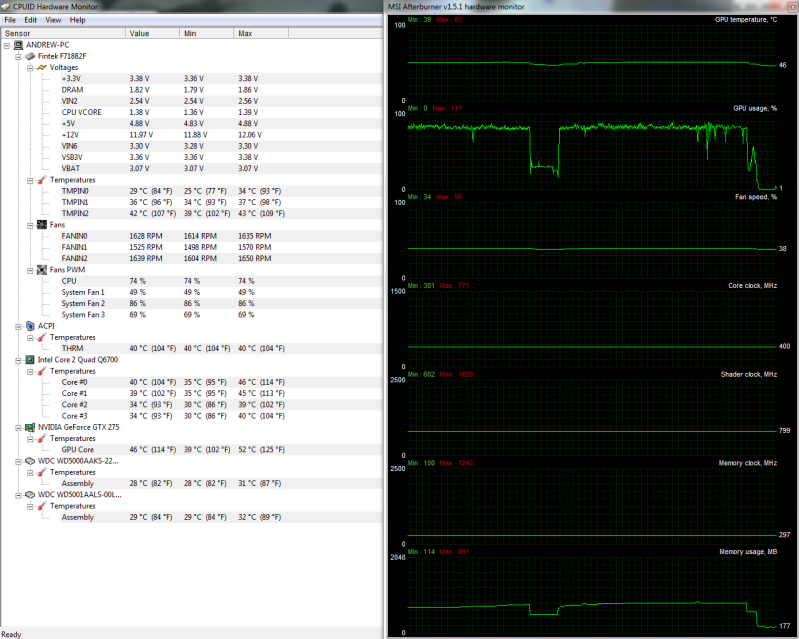Image resolution: width=799 pixels, height=639 pixels.
Task: Click the Max column header
Action: 261,33
